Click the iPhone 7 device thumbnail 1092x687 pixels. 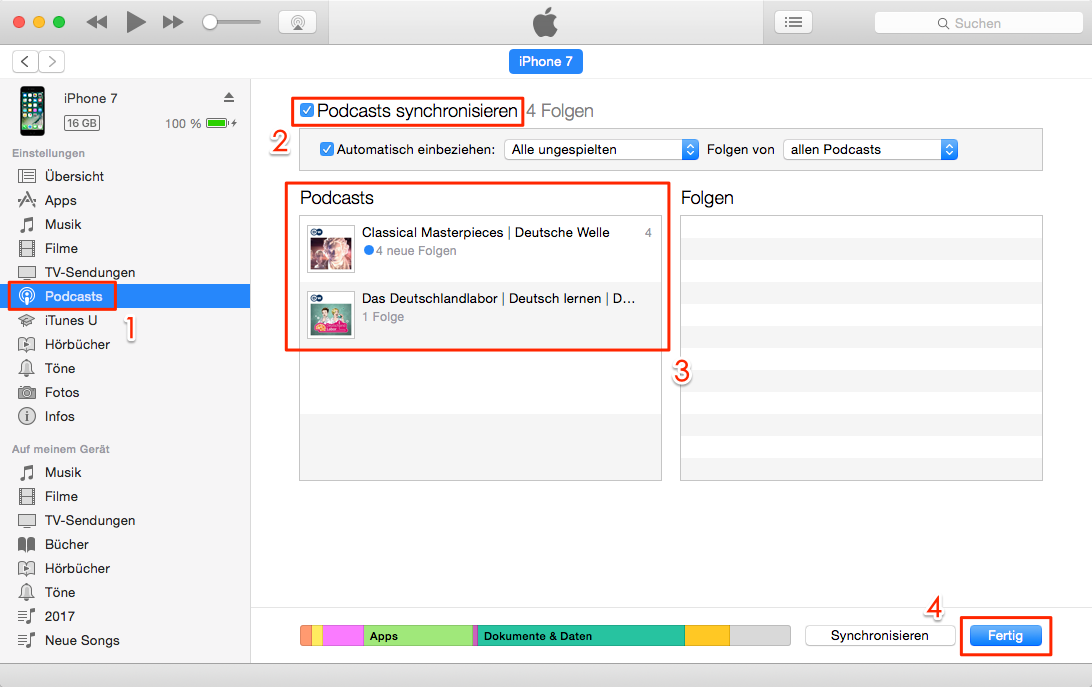point(32,111)
